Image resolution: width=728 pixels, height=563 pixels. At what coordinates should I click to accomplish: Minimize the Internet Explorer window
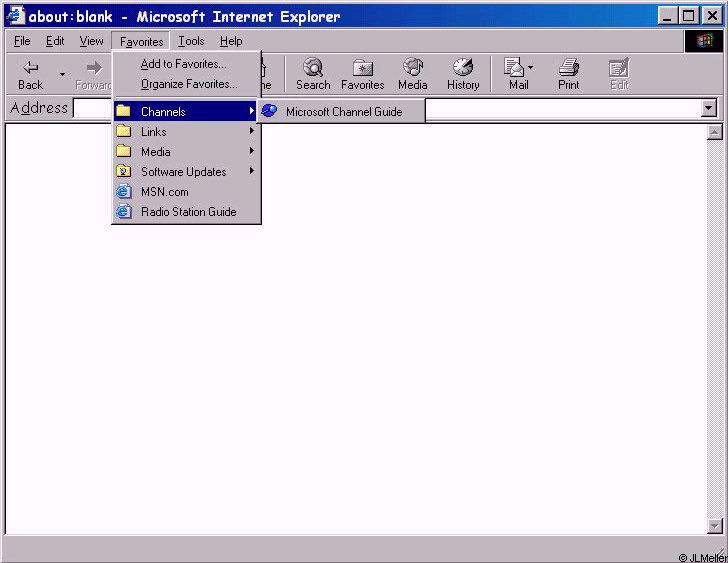(667, 16)
